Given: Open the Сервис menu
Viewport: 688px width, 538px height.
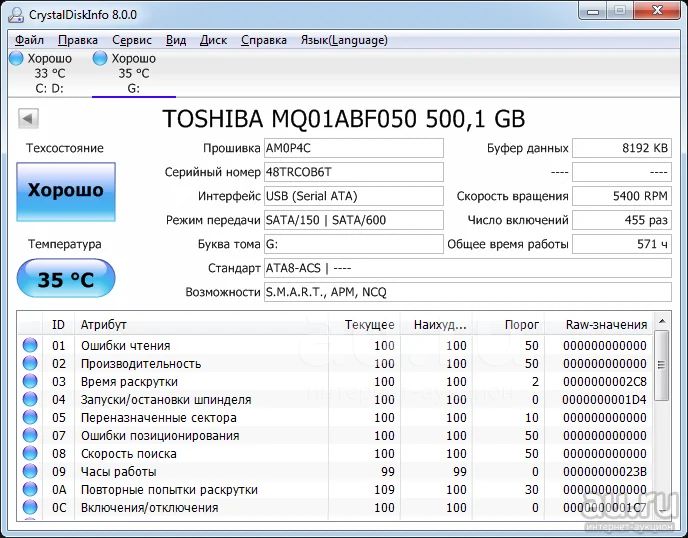Looking at the screenshot, I should click(132, 40).
